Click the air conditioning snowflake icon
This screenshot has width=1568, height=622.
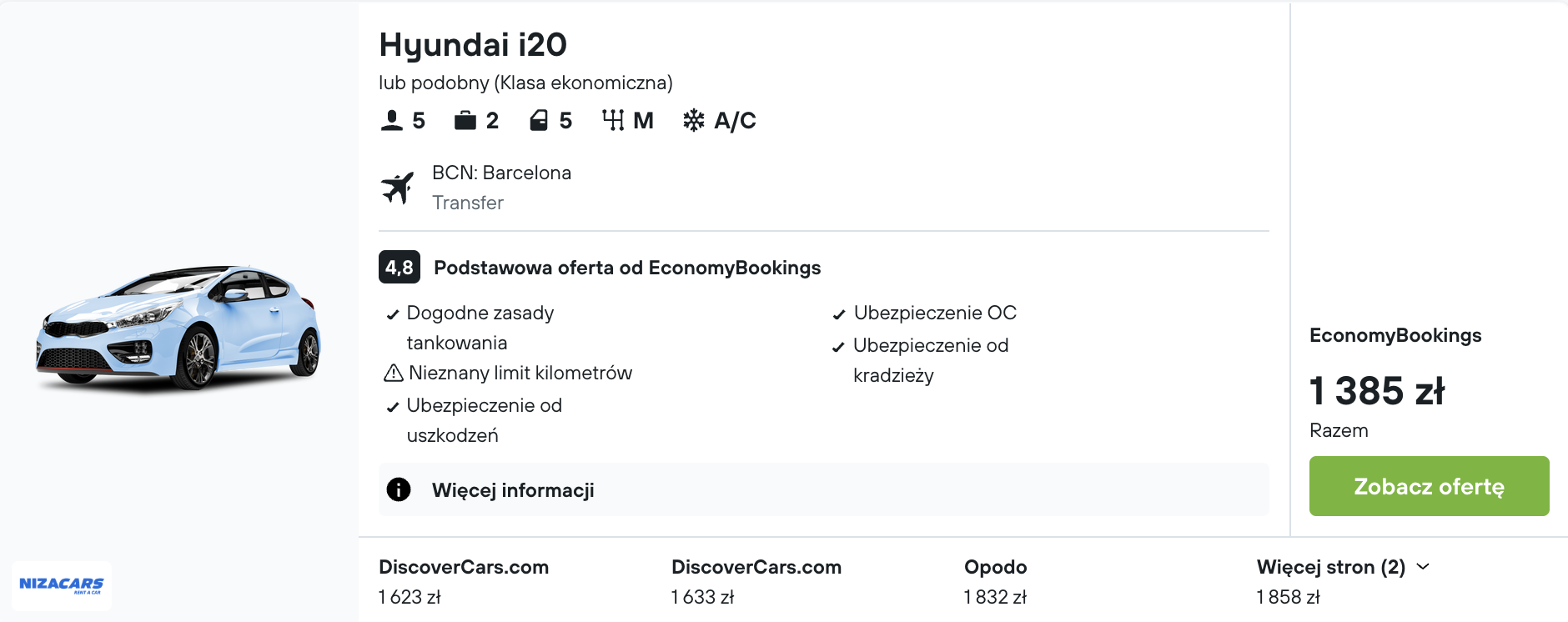coord(693,121)
